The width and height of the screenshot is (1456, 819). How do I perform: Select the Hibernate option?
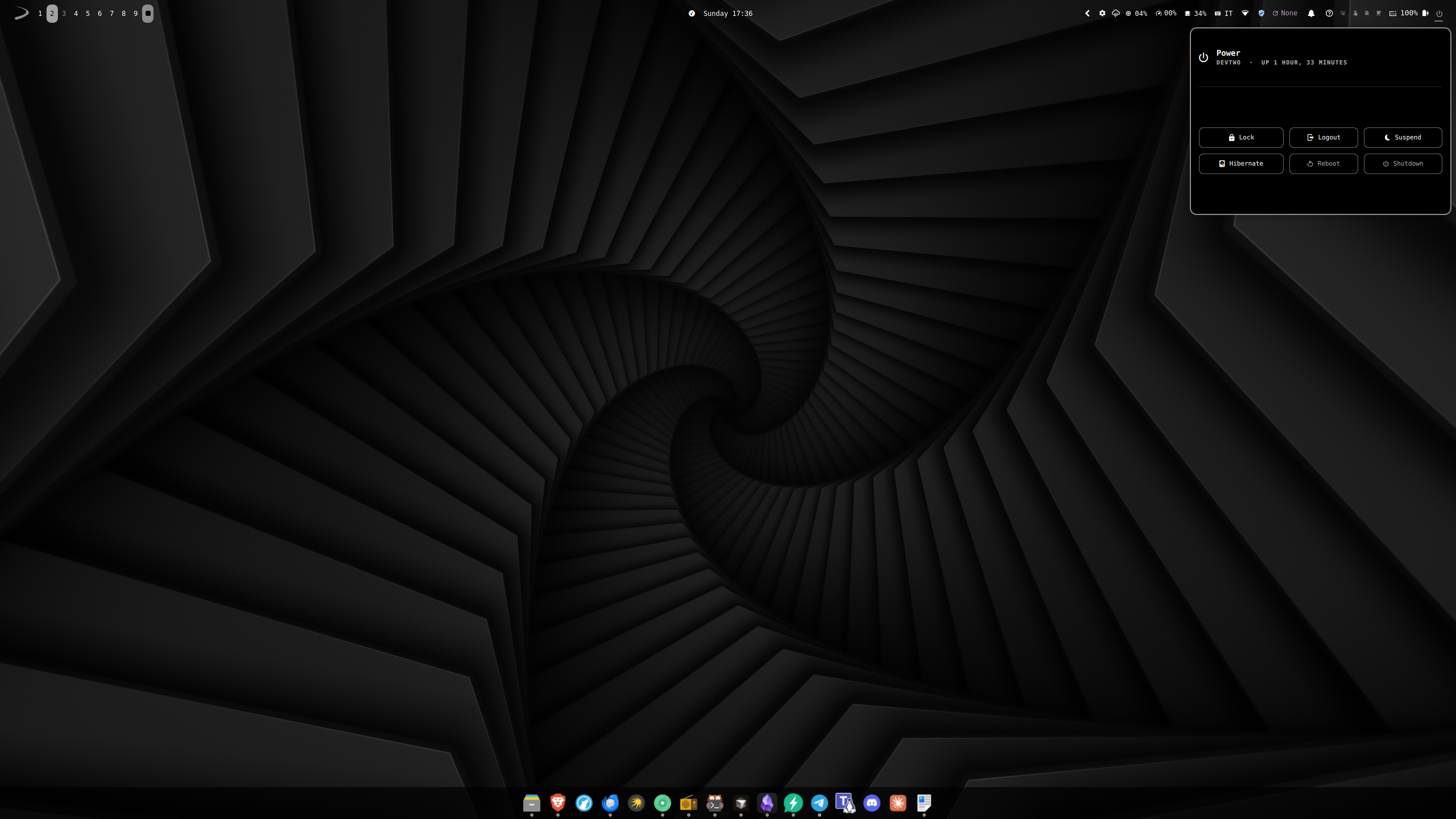pyautogui.click(x=1240, y=163)
